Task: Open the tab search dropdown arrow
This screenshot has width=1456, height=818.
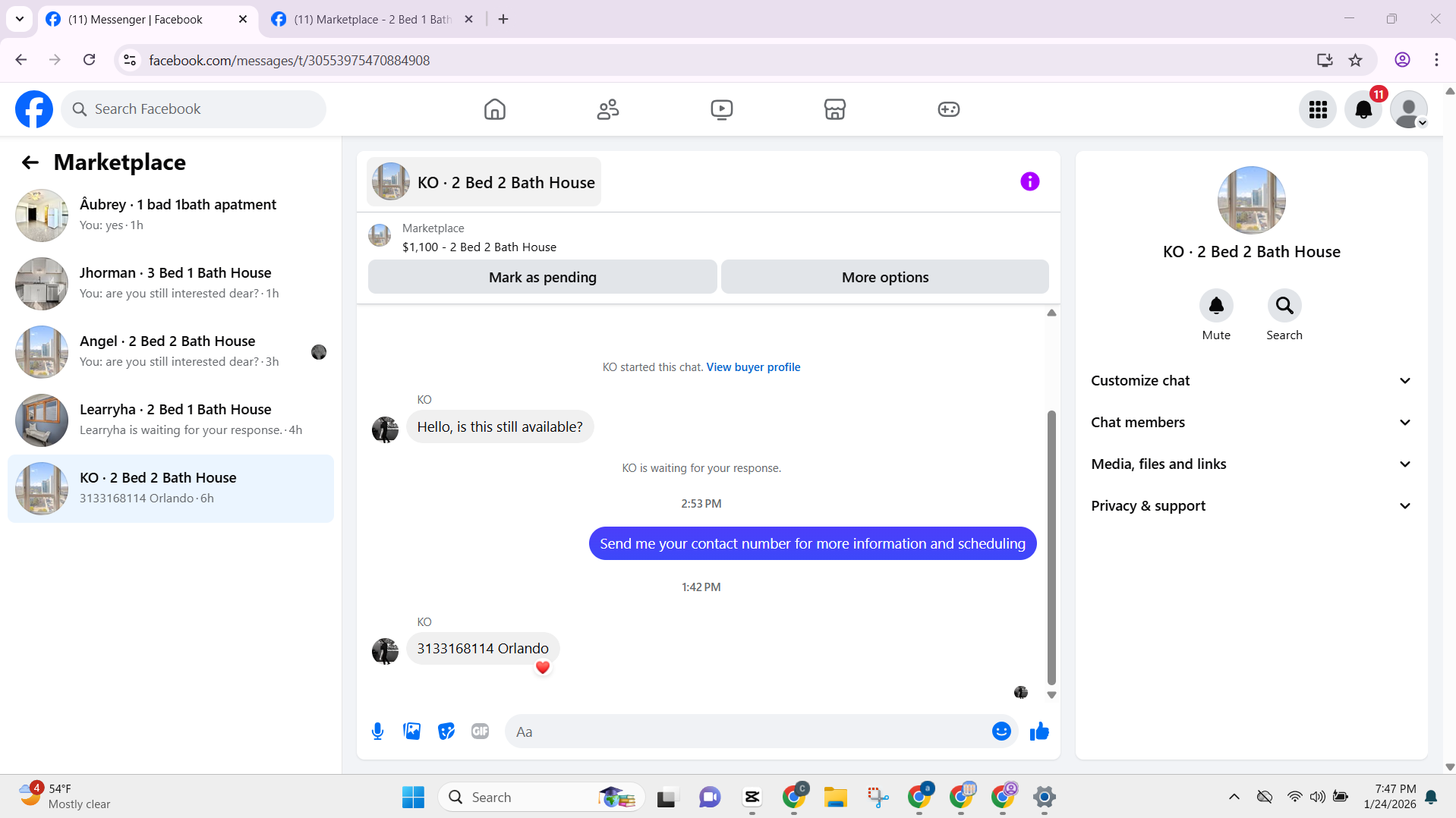Action: 20,19
